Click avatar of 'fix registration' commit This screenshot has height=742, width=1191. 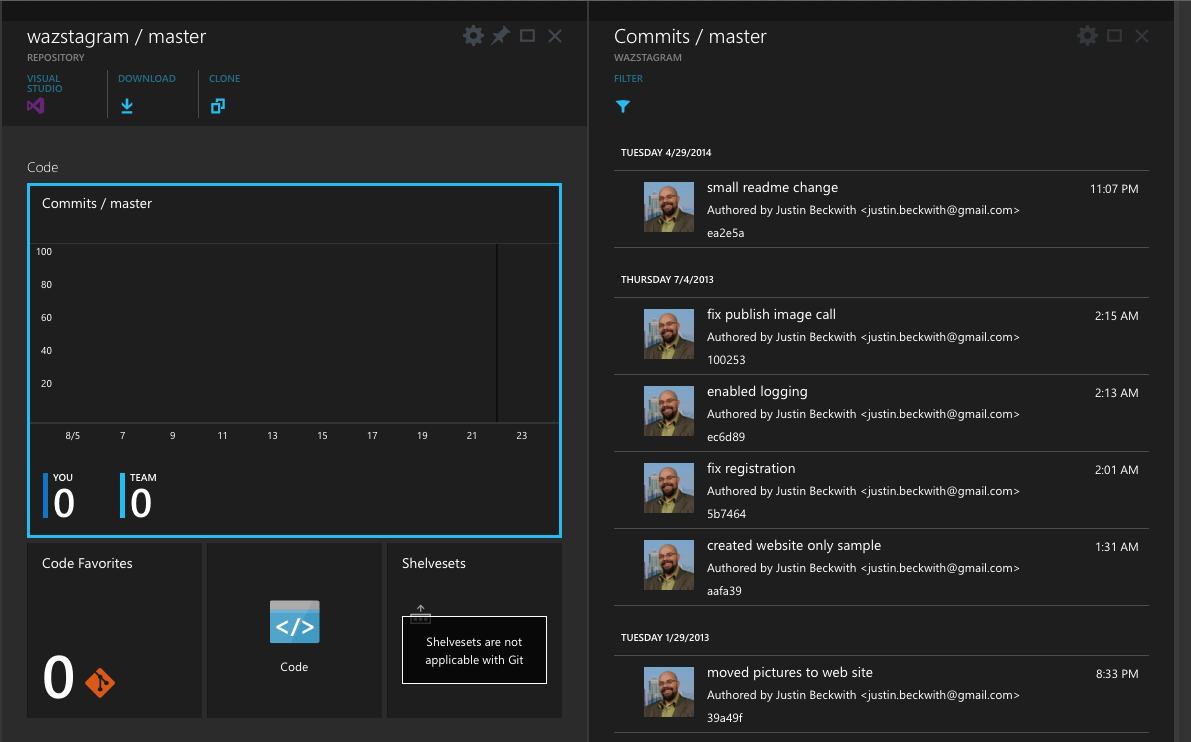(668, 488)
